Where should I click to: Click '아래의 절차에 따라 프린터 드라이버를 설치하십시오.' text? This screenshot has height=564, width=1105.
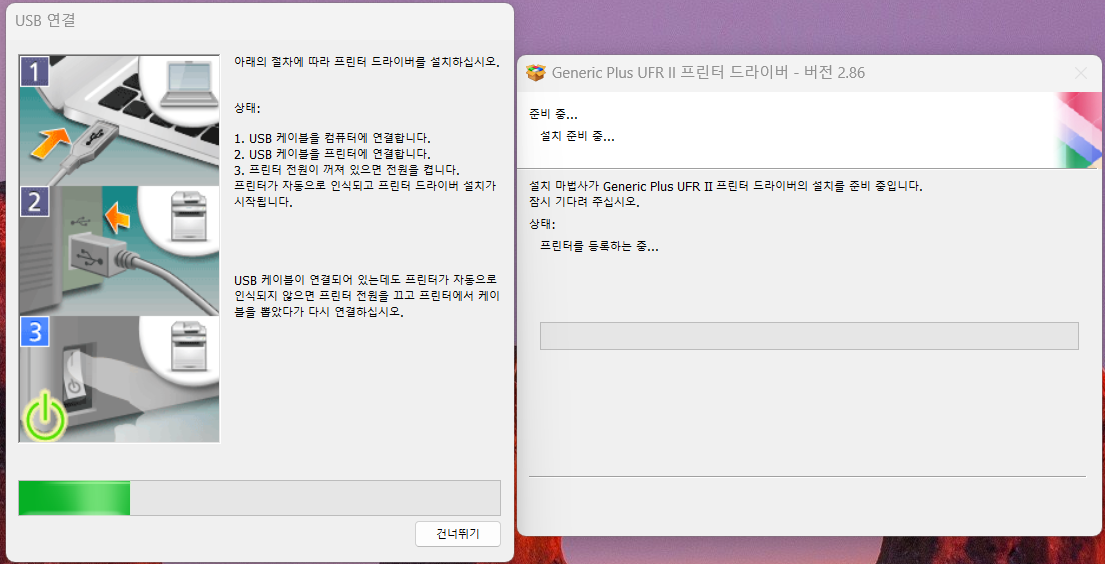coord(366,61)
